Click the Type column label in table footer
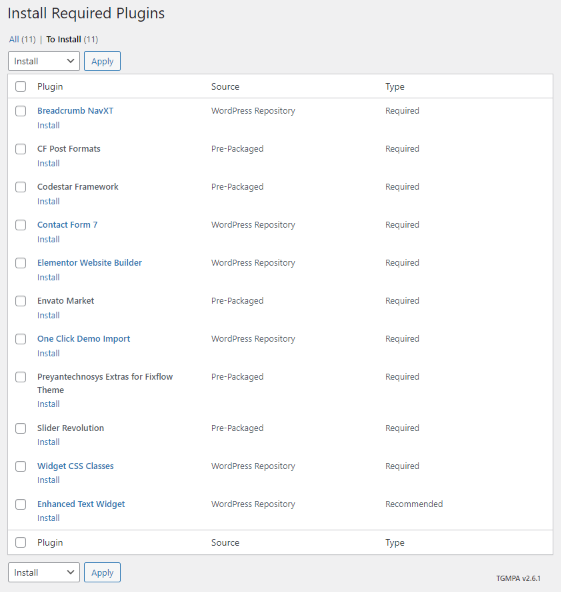Viewport: 561px width, 592px height. click(395, 543)
